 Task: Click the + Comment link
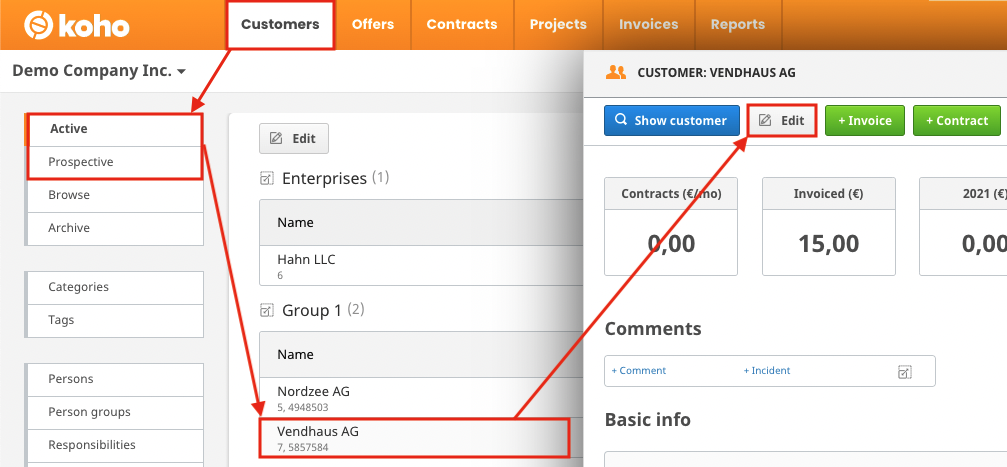(x=638, y=371)
